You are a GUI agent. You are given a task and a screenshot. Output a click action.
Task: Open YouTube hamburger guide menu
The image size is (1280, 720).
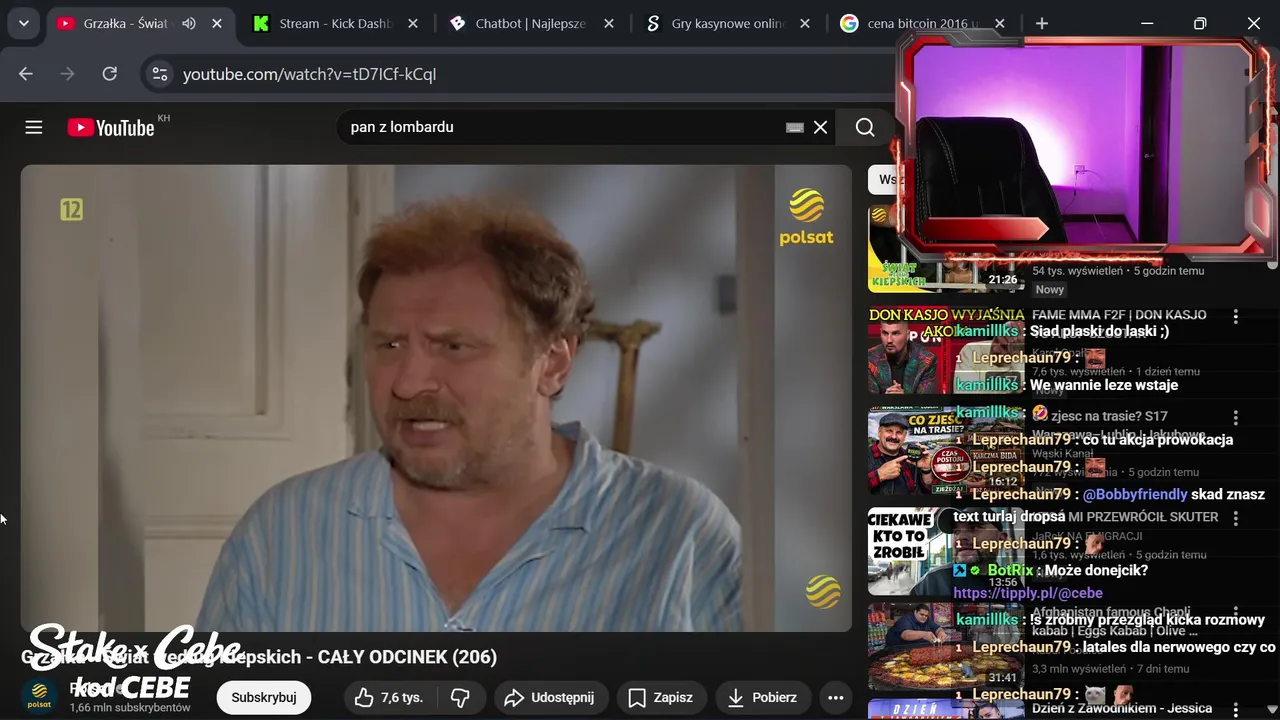click(x=34, y=127)
